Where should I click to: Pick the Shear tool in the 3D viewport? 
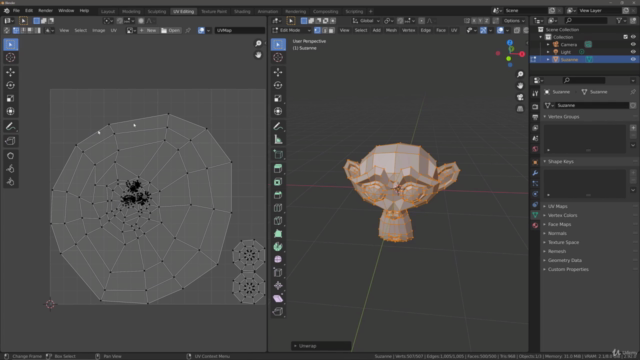(278, 299)
